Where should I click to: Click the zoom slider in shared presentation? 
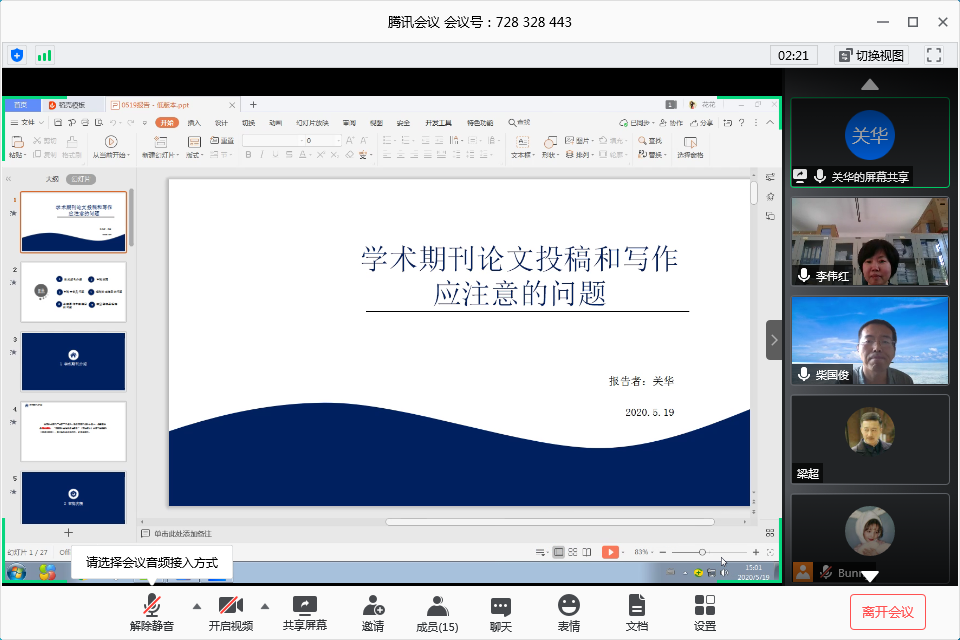pyautogui.click(x=702, y=552)
